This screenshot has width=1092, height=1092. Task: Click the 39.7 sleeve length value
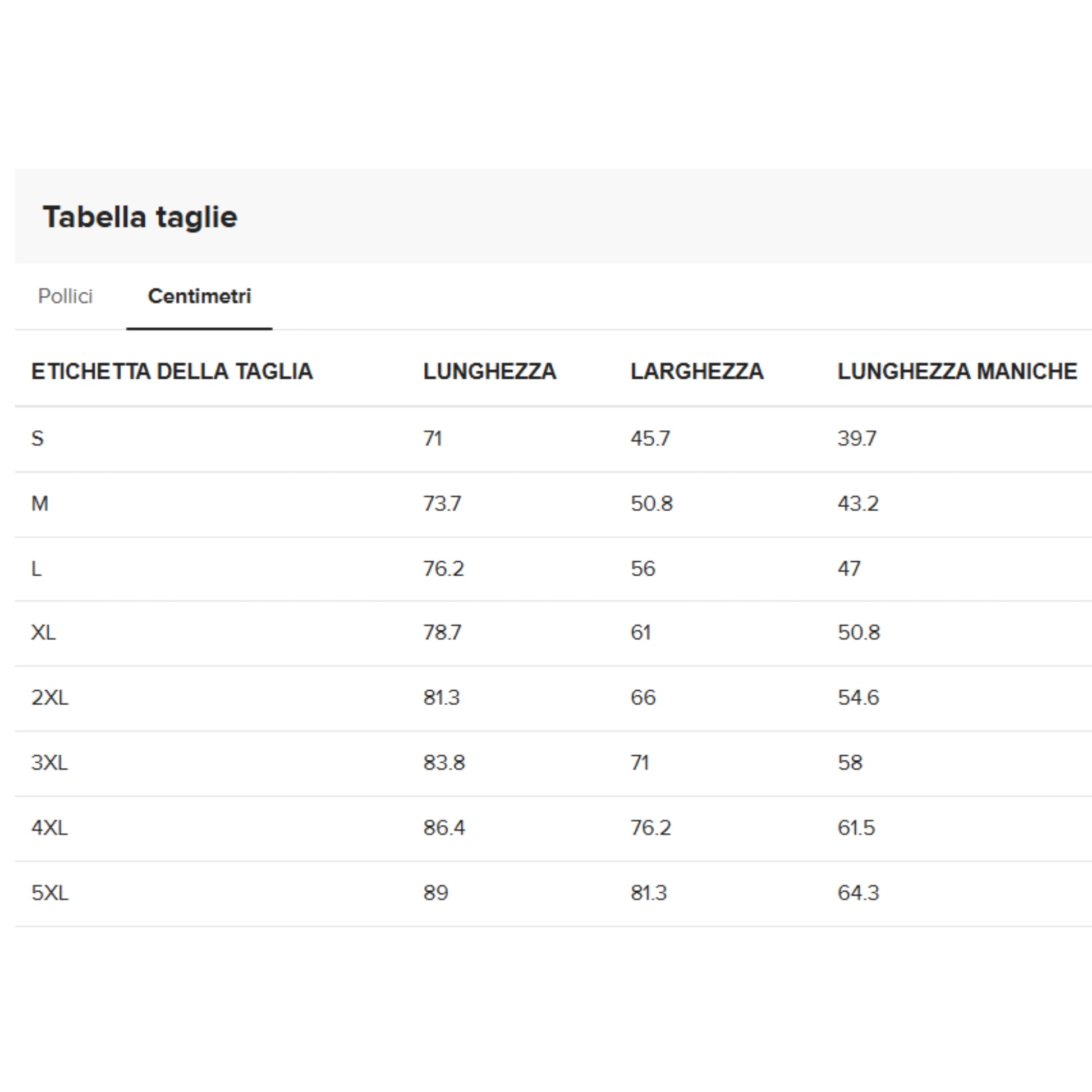(x=857, y=439)
